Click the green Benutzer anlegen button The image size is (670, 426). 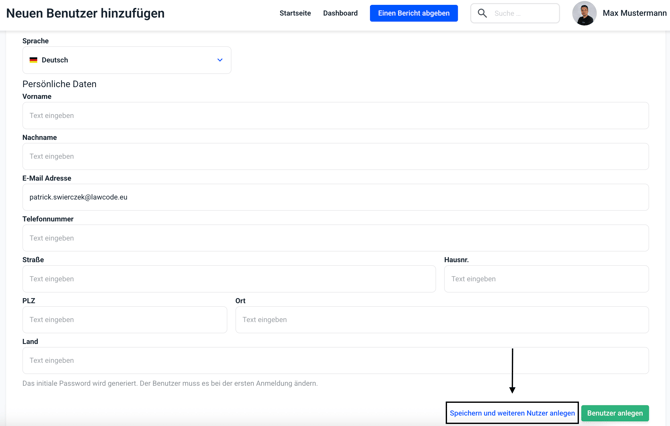[x=614, y=413]
